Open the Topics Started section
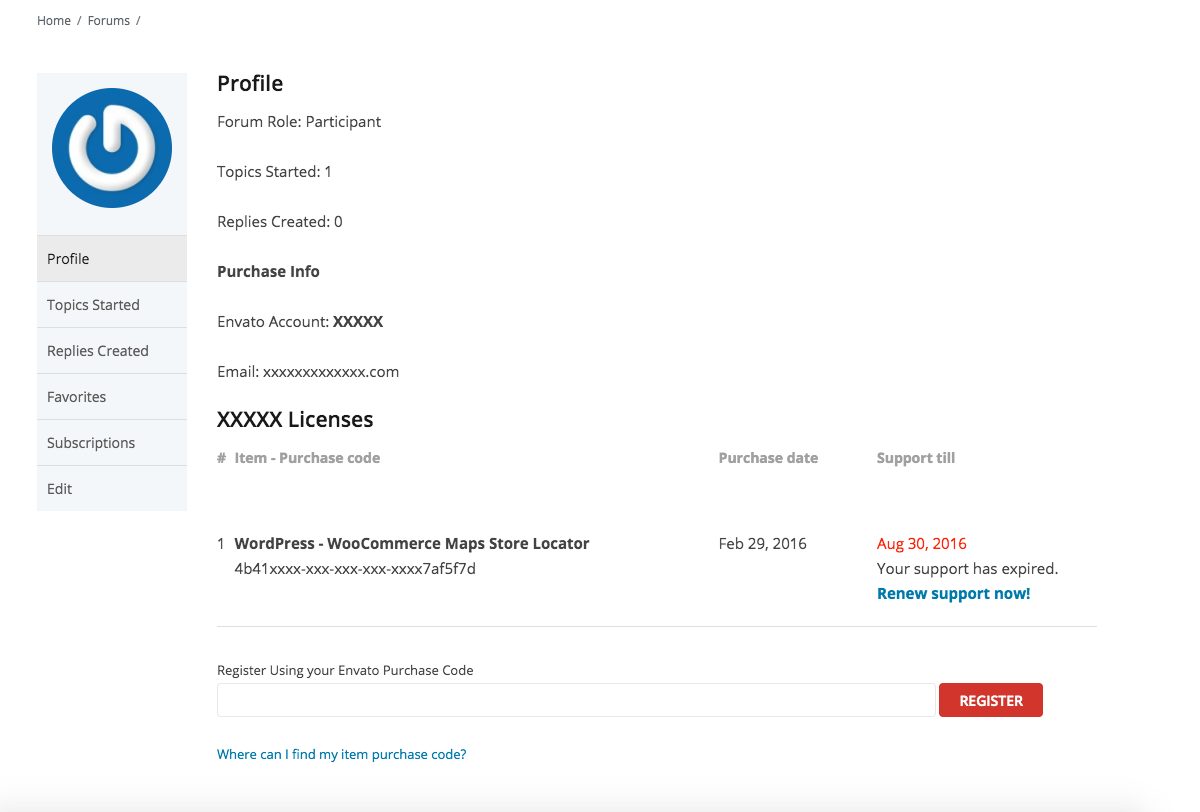 click(93, 305)
